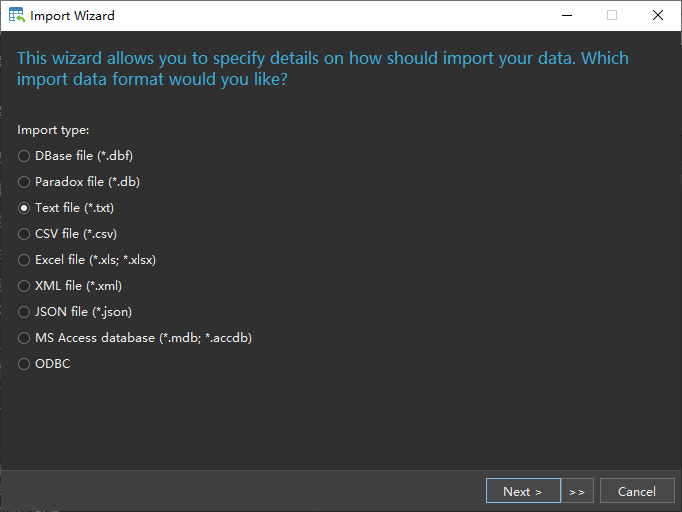Screen dimensions: 682x512
Task: Click the "Import type:" label
Action: (53, 130)
